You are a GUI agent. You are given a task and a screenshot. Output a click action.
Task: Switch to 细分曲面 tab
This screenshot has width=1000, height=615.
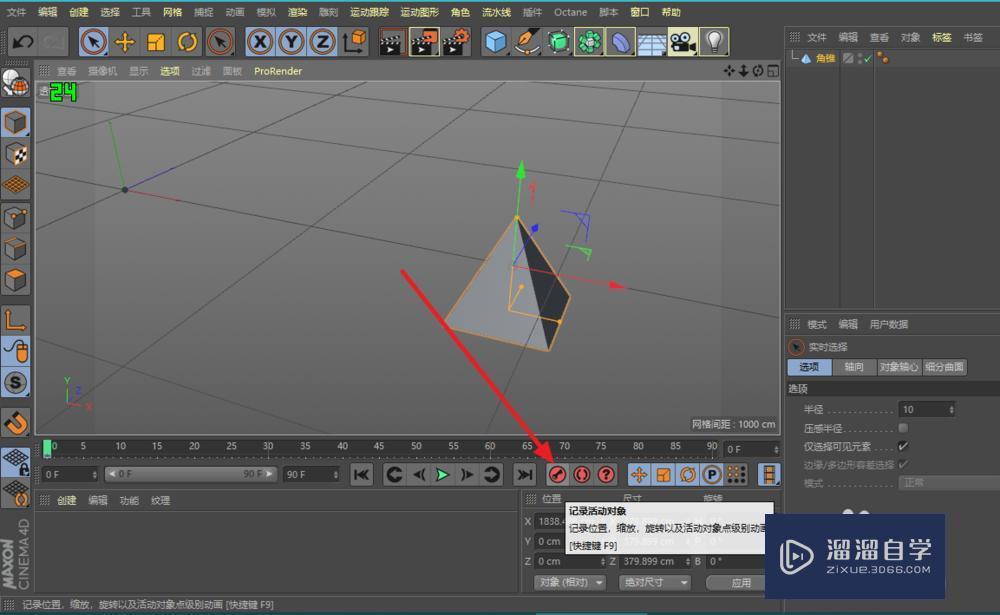click(945, 367)
